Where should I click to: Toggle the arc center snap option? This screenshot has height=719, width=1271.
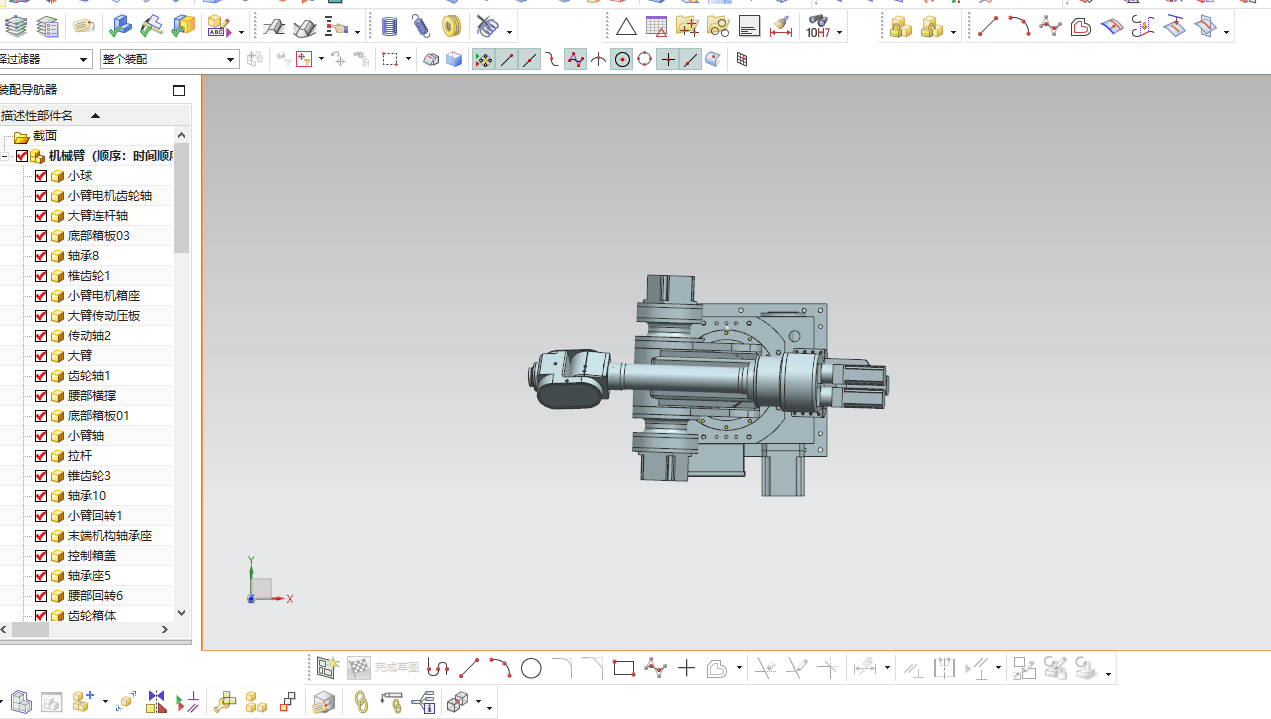click(x=622, y=60)
